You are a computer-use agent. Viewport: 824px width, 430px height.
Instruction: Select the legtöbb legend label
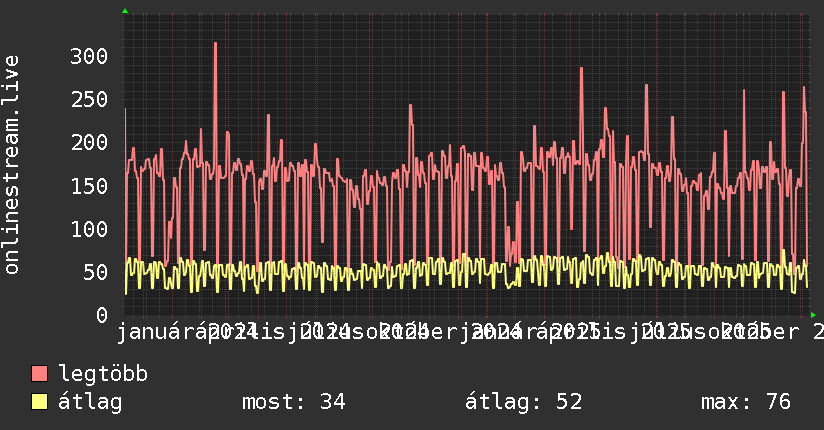(x=103, y=373)
